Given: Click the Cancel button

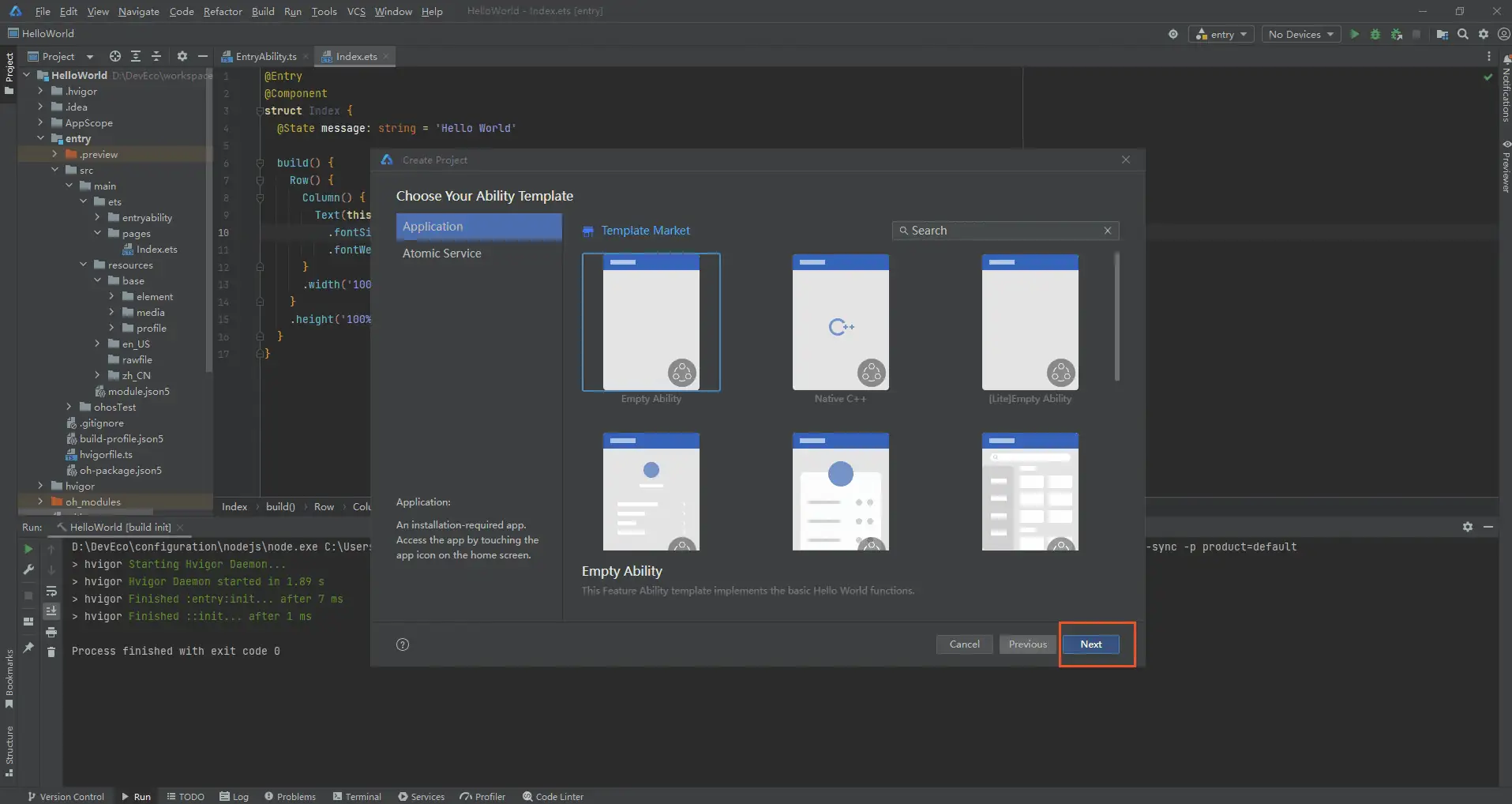Looking at the screenshot, I should (964, 644).
